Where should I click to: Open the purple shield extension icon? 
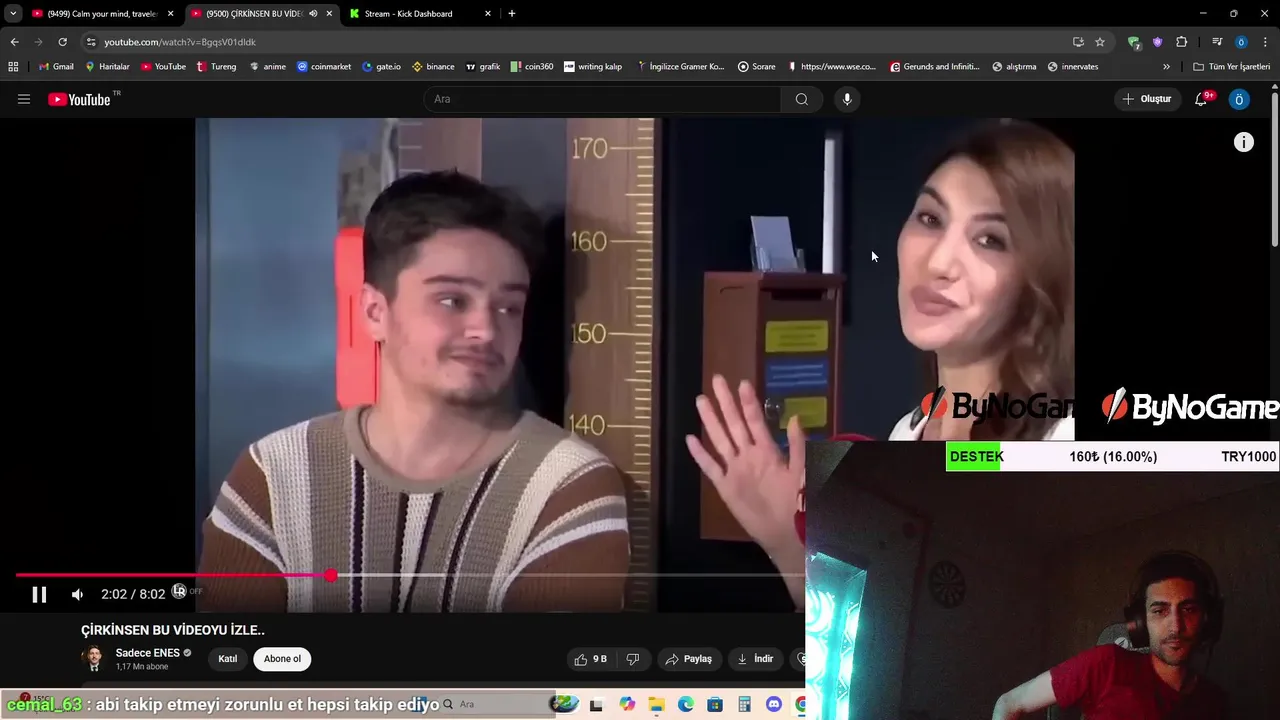pyautogui.click(x=1158, y=42)
